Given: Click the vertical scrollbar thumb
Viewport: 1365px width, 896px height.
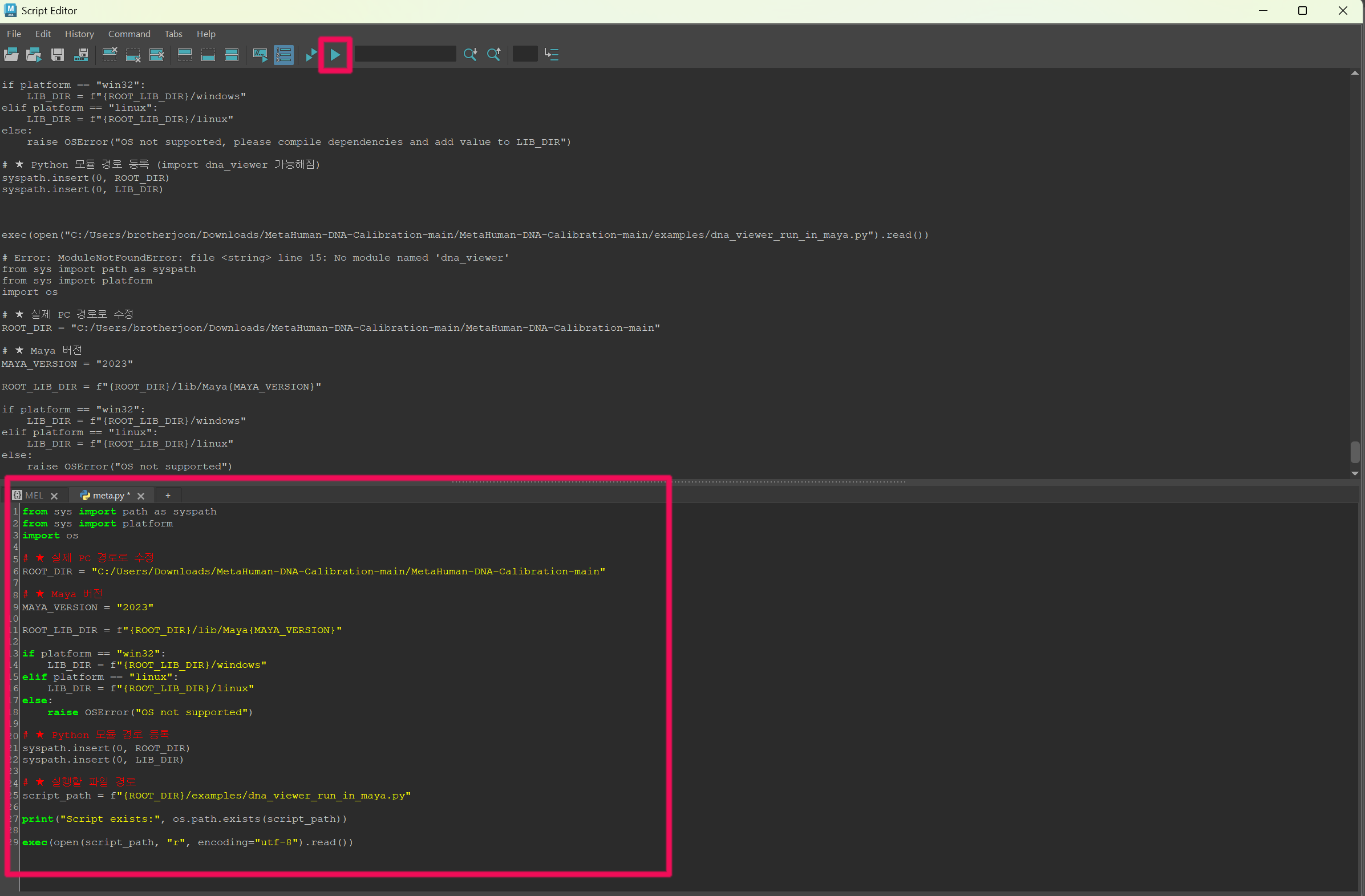Looking at the screenshot, I should pos(1355,453).
